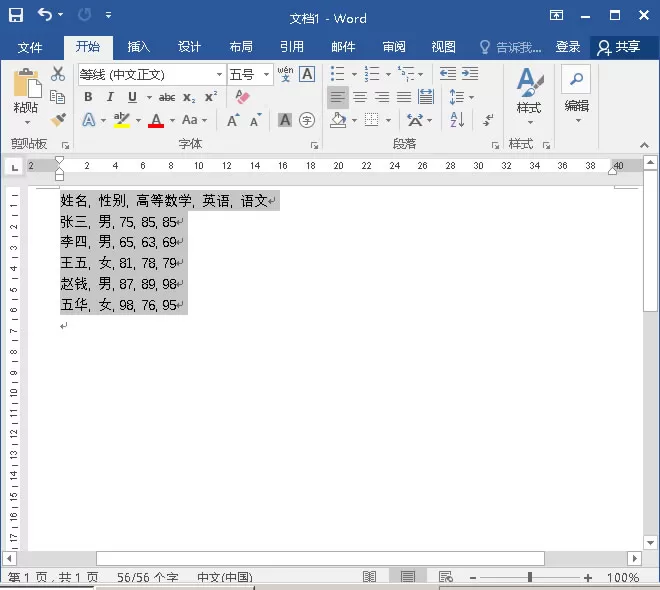Open the font size dropdown
Image resolution: width=660 pixels, height=590 pixels.
(266, 74)
